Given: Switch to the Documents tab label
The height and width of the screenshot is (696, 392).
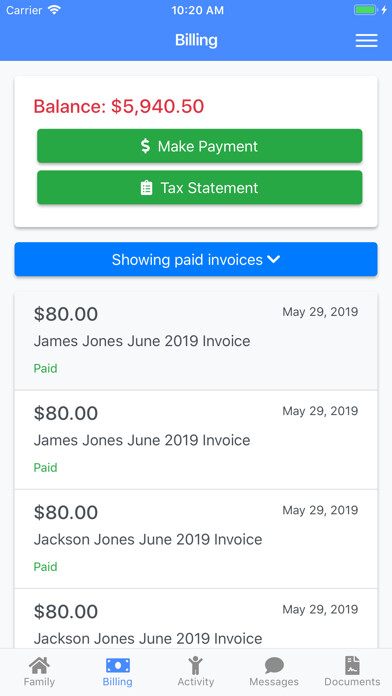Looking at the screenshot, I should click(352, 682).
